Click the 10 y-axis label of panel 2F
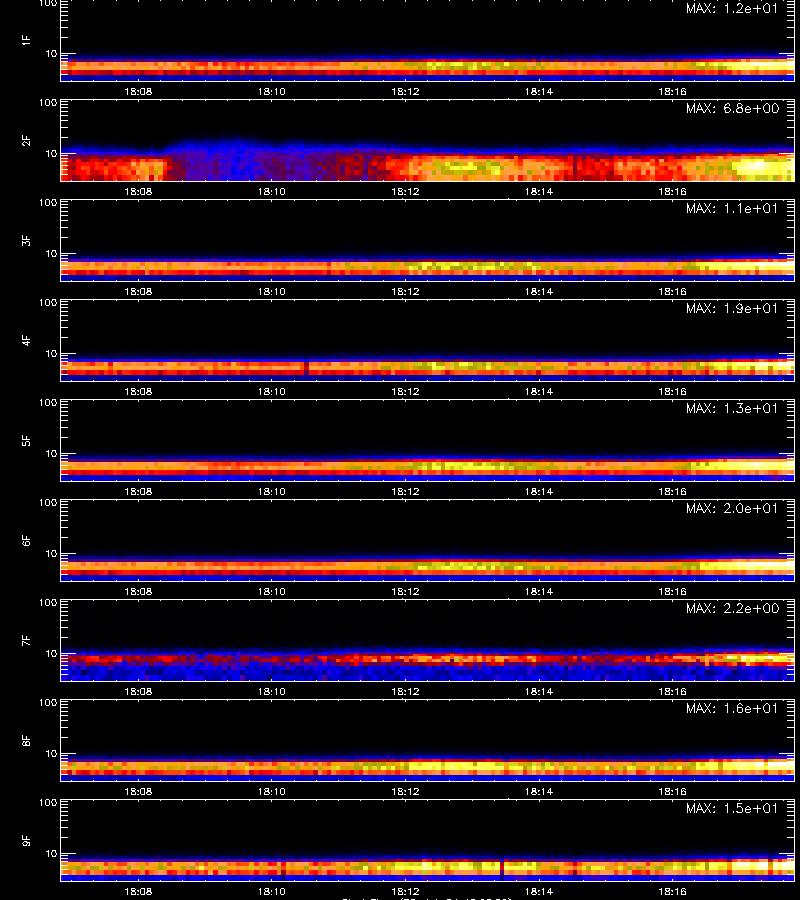Screen dimensions: 800x900 51,153
